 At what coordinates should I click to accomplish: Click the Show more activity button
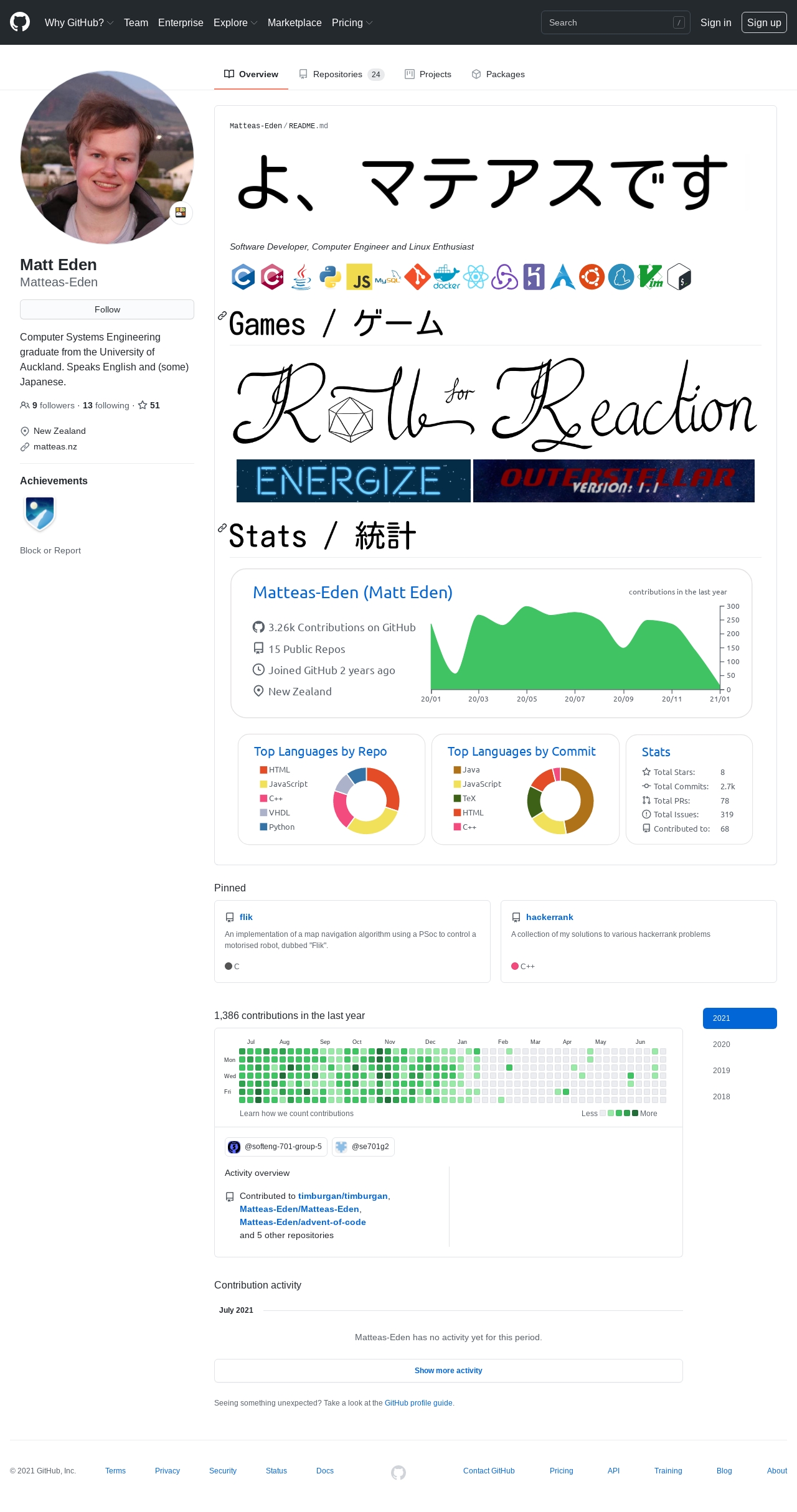pos(448,1371)
